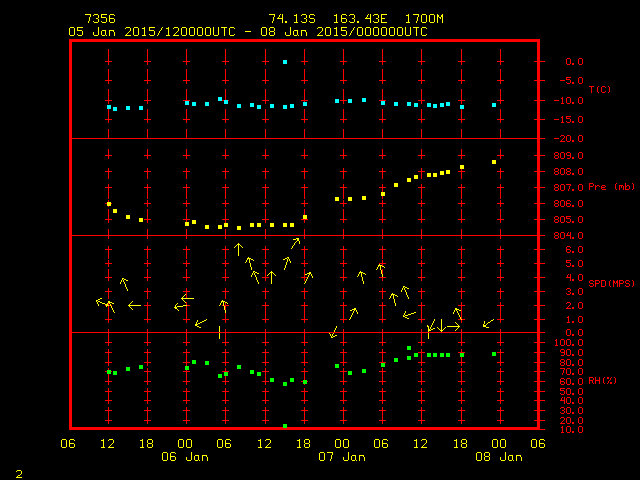The image size is (640, 480).
Task: Select the 07 Jan date label
Action: pyautogui.click(x=343, y=457)
